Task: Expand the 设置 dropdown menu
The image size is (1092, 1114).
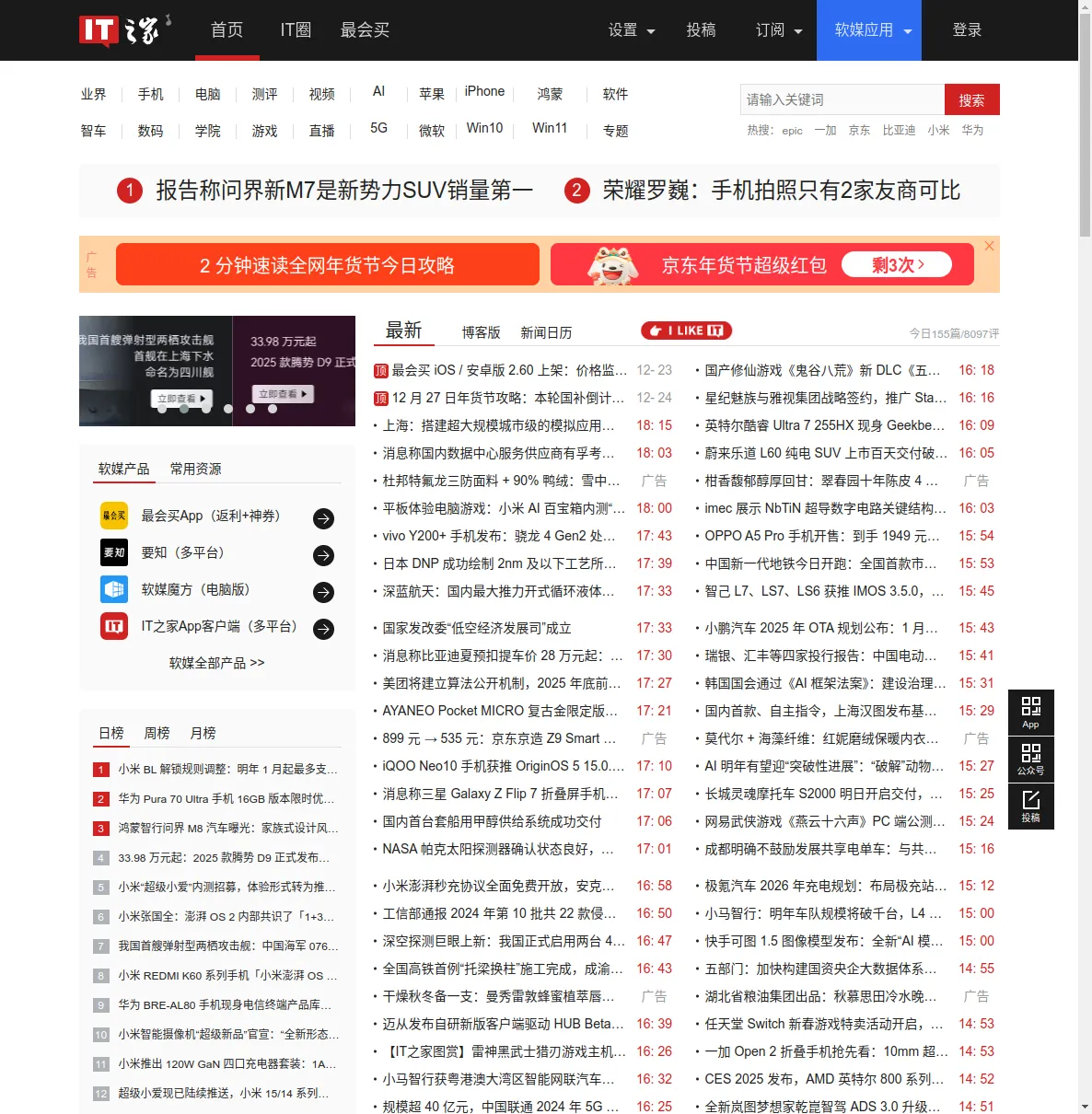Action: point(632,30)
